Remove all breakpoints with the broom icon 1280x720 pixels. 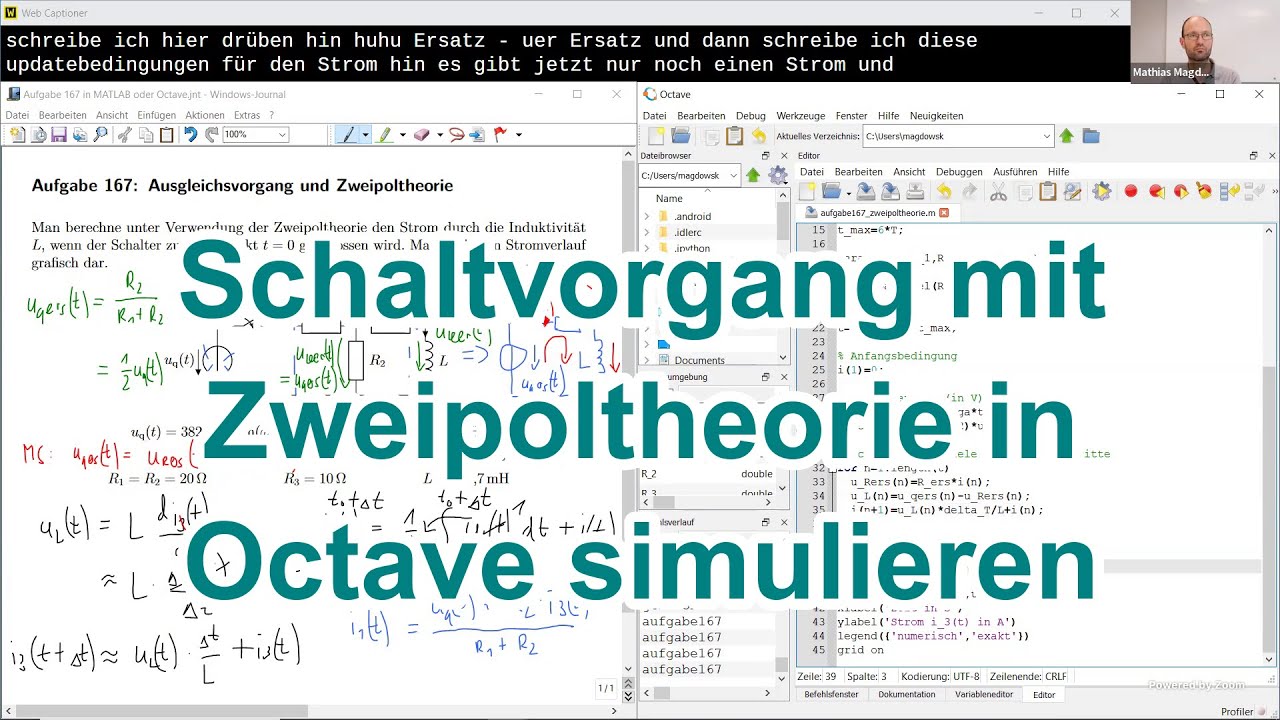1204,191
